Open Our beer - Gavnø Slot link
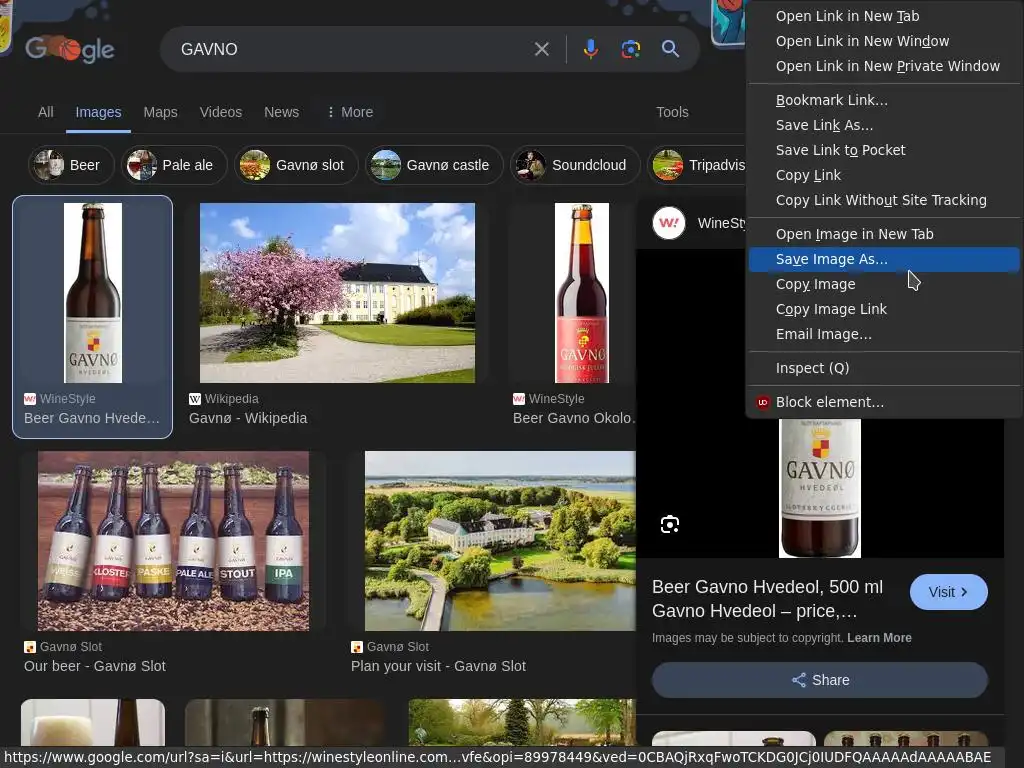 tap(95, 666)
